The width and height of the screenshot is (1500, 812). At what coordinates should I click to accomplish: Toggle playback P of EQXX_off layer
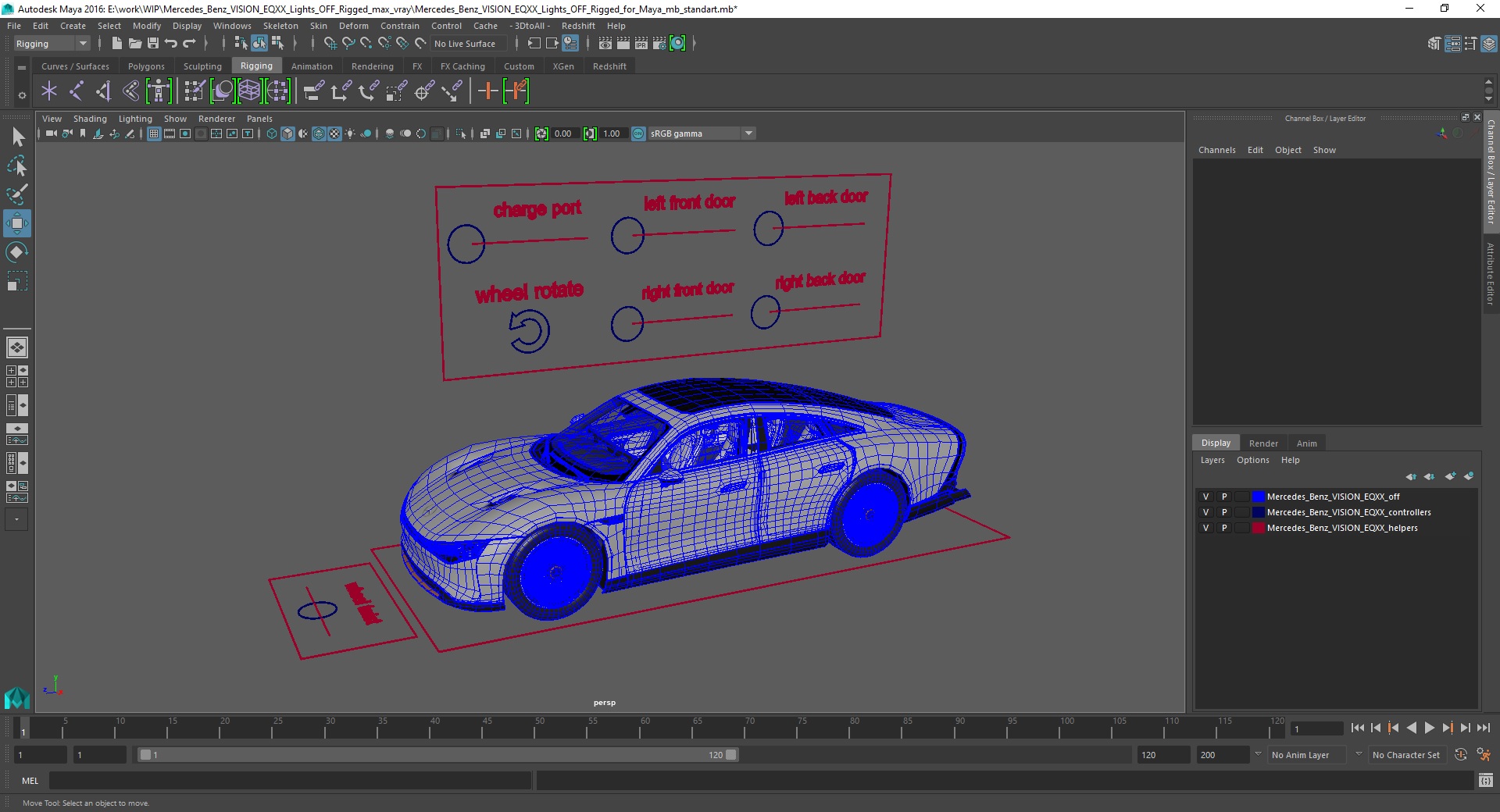tap(1224, 497)
